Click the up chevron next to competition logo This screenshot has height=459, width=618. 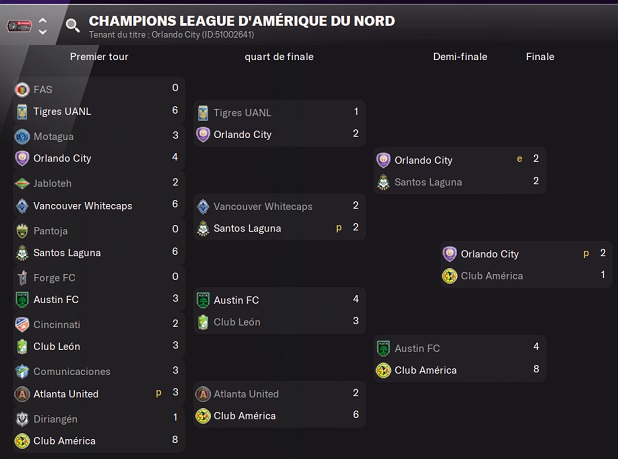(43, 19)
